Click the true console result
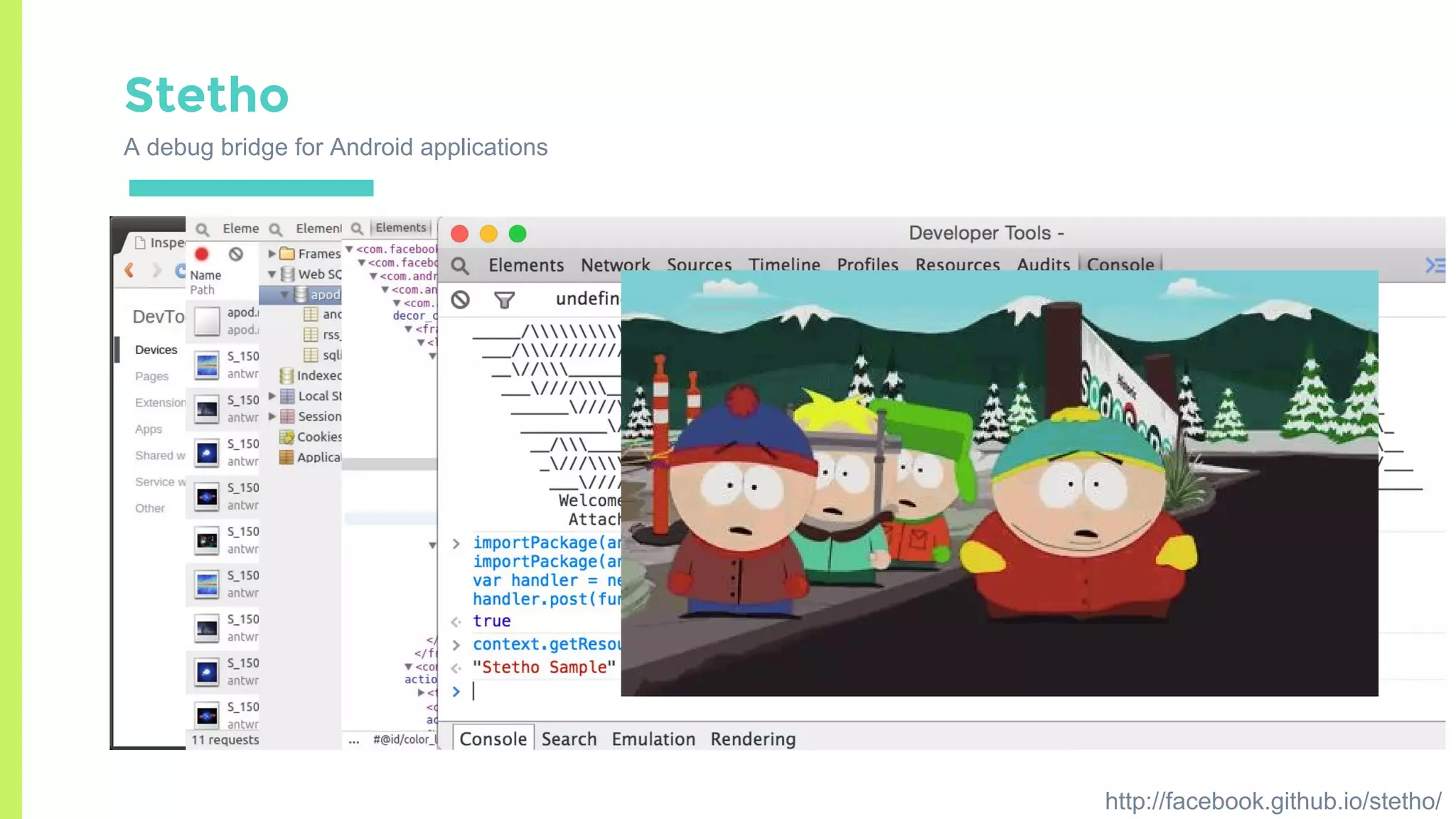Screen dimensions: 1456x819 click(x=491, y=621)
